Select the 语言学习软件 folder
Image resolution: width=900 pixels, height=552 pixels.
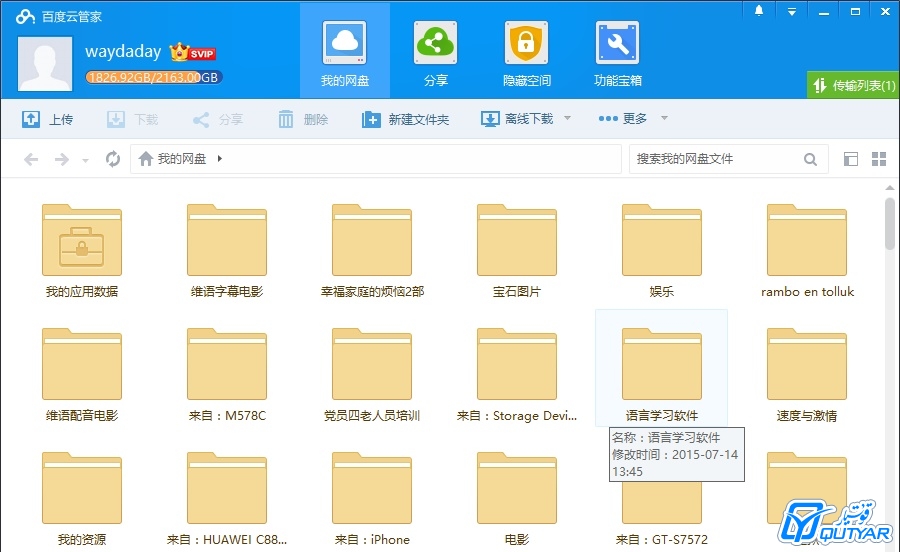[662, 367]
